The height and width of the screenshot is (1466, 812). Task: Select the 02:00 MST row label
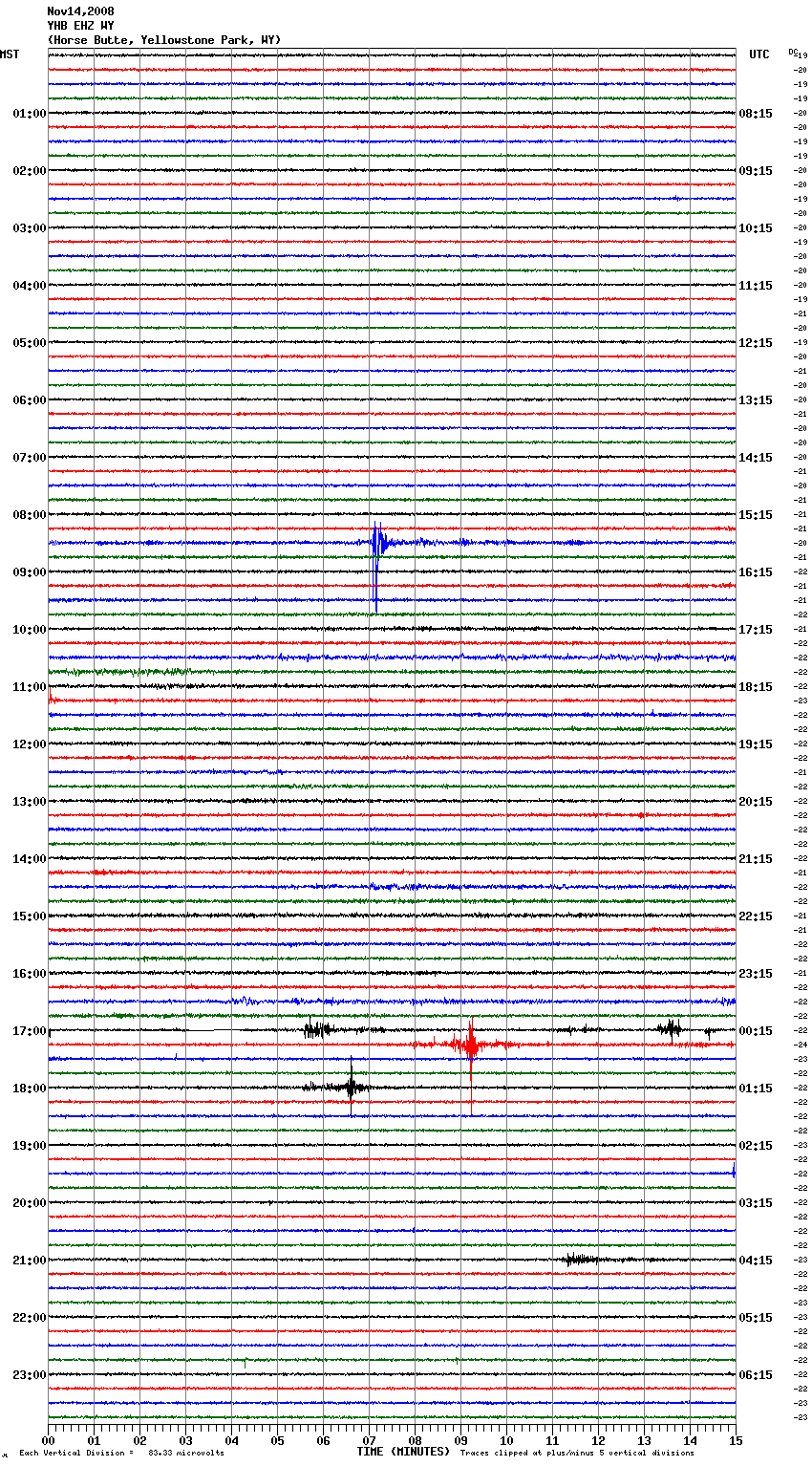tap(29, 171)
